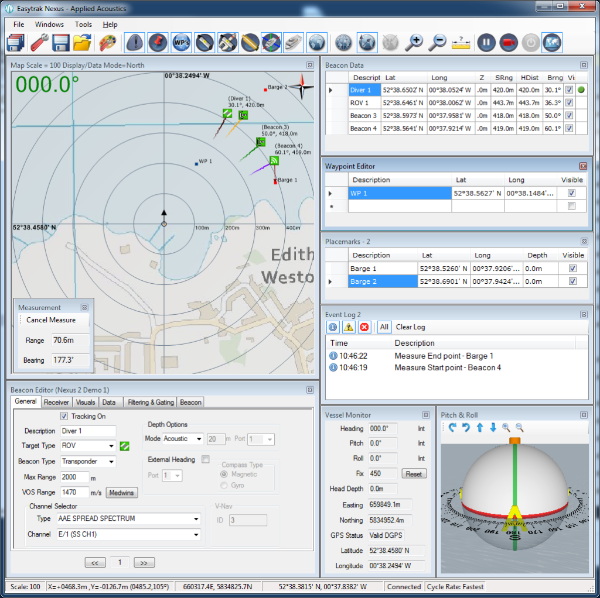Open the Tools menu
Image resolution: width=600 pixels, height=598 pixels.
coord(83,23)
